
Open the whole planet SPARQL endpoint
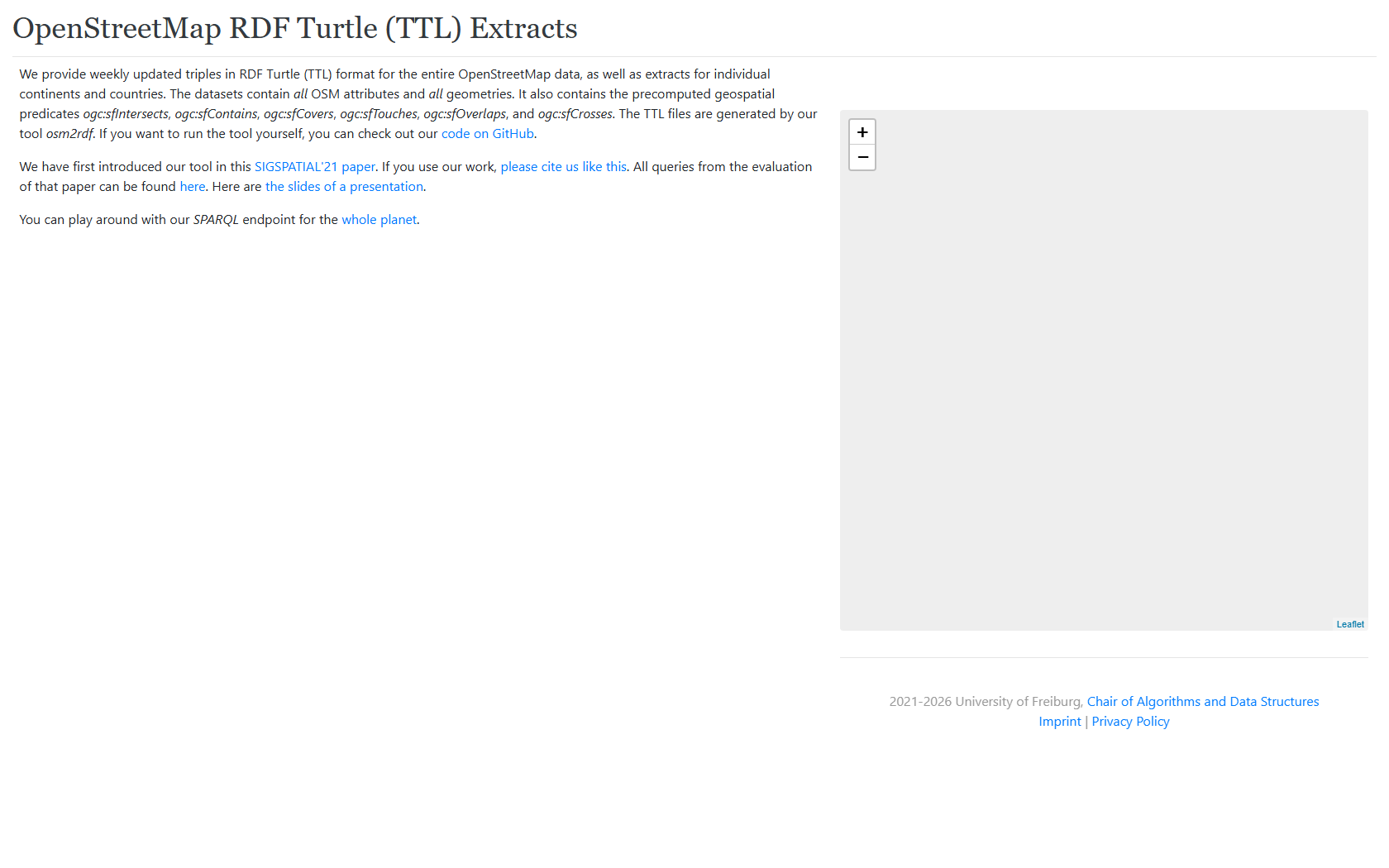coord(379,220)
